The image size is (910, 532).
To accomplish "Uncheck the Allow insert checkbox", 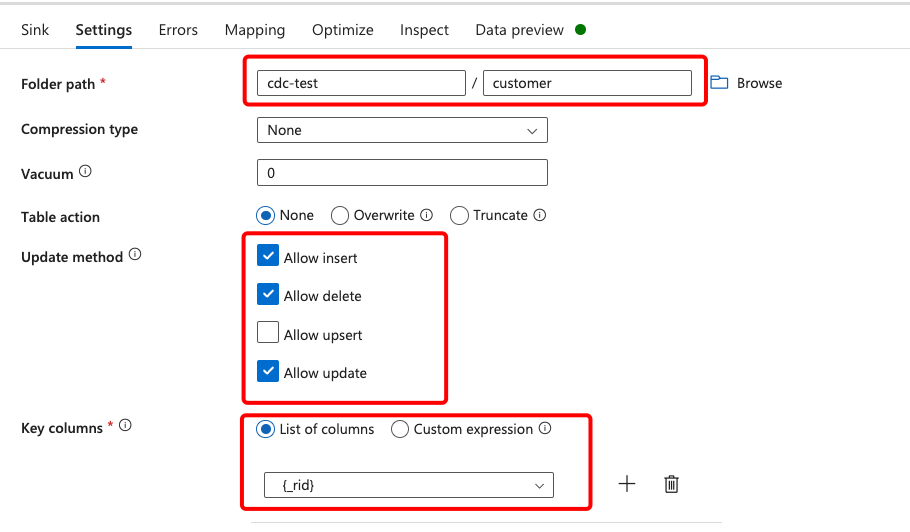I will (x=268, y=255).
